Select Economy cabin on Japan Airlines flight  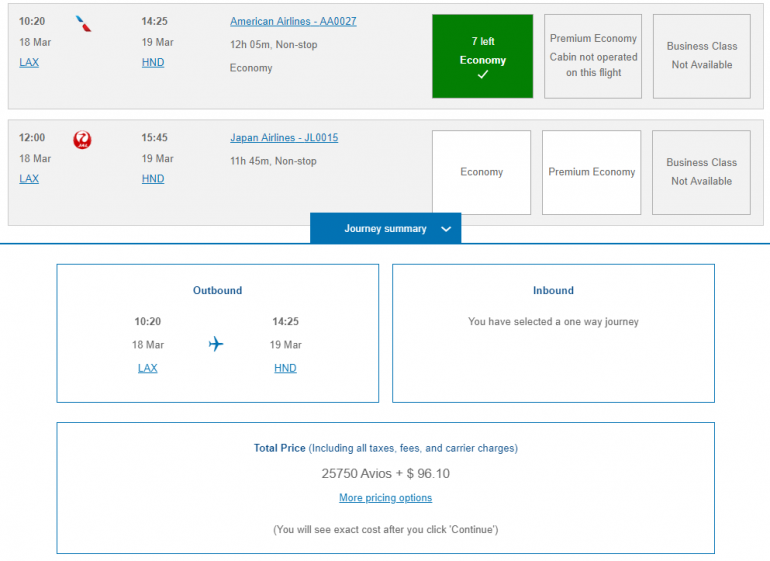(x=481, y=172)
